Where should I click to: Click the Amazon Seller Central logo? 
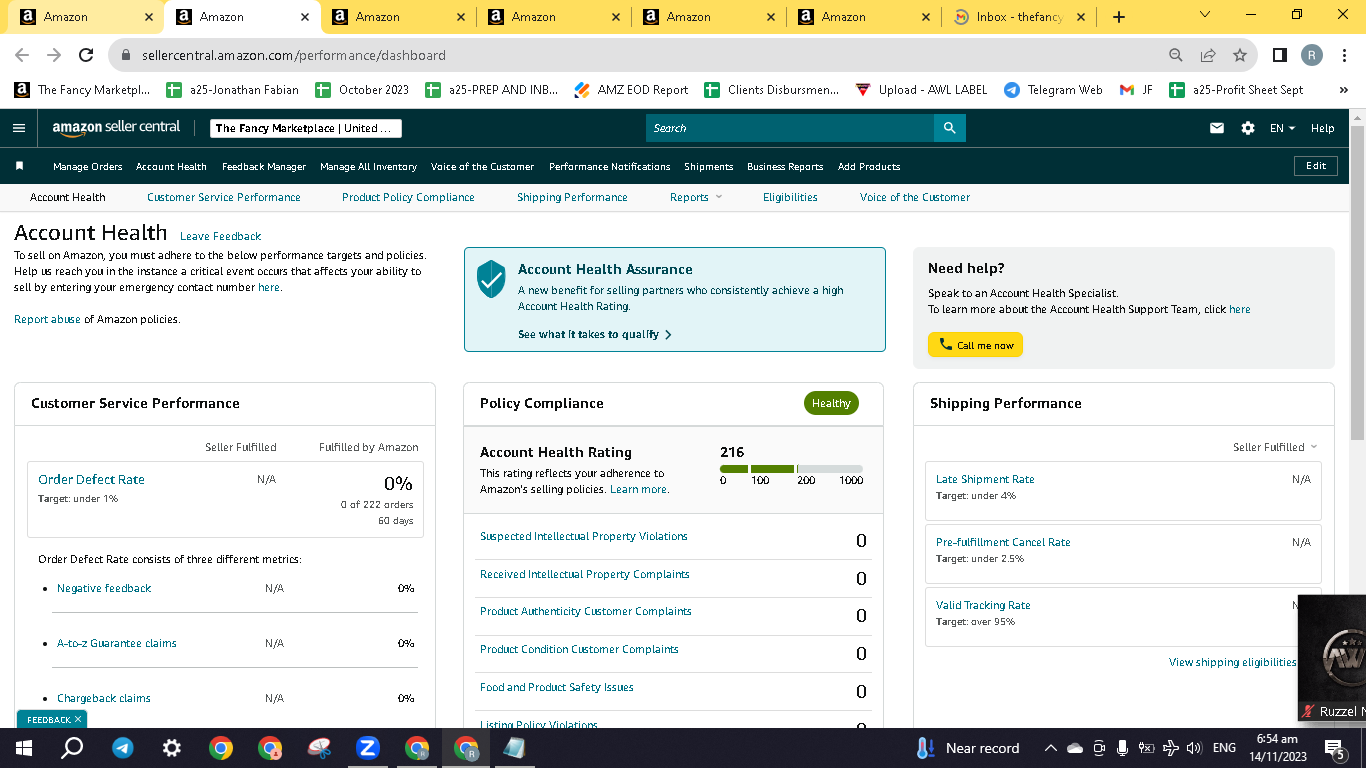point(116,128)
